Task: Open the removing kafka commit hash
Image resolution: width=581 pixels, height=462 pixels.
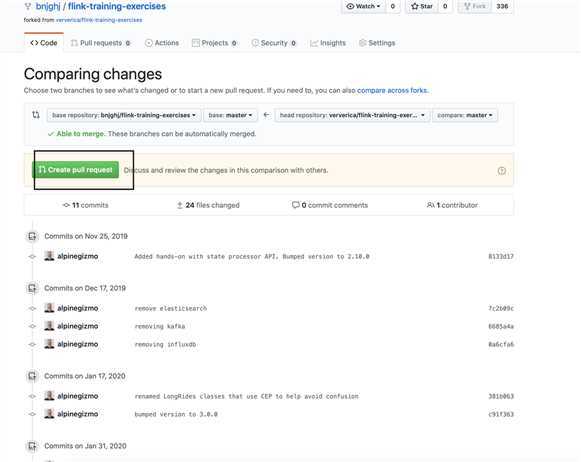Action: pyautogui.click(x=501, y=326)
